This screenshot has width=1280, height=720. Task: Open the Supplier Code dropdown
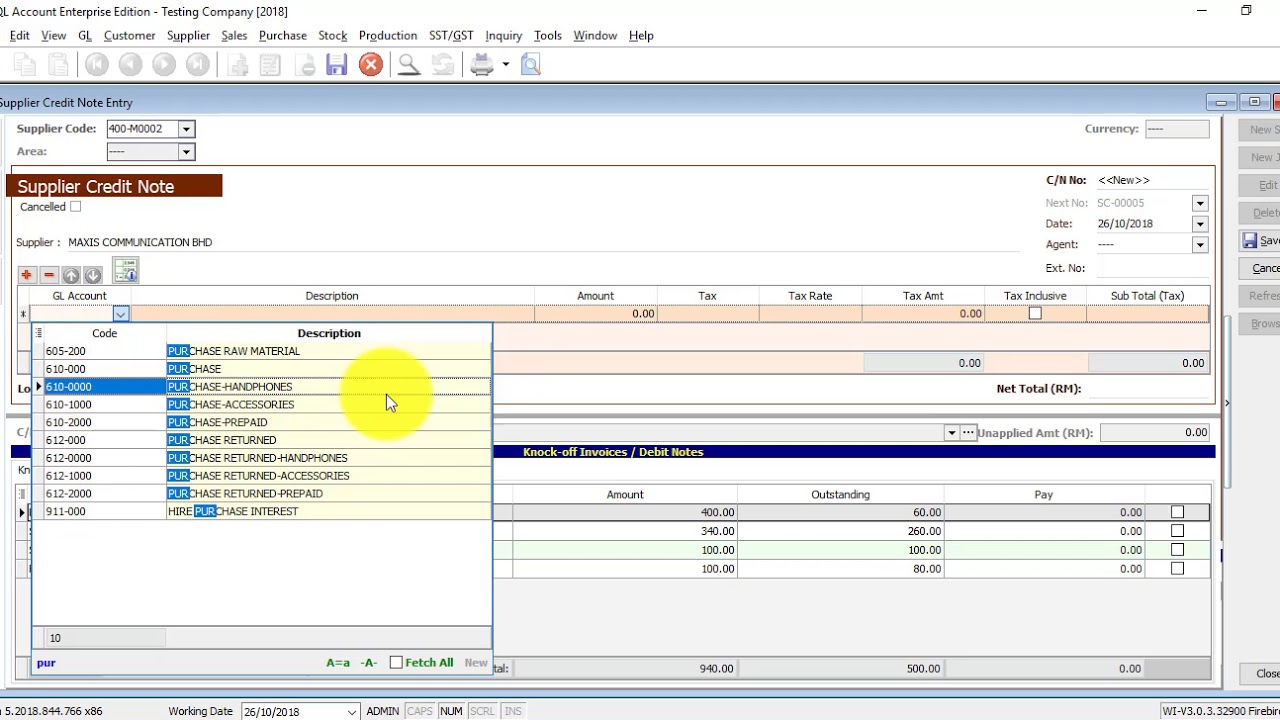click(x=186, y=129)
